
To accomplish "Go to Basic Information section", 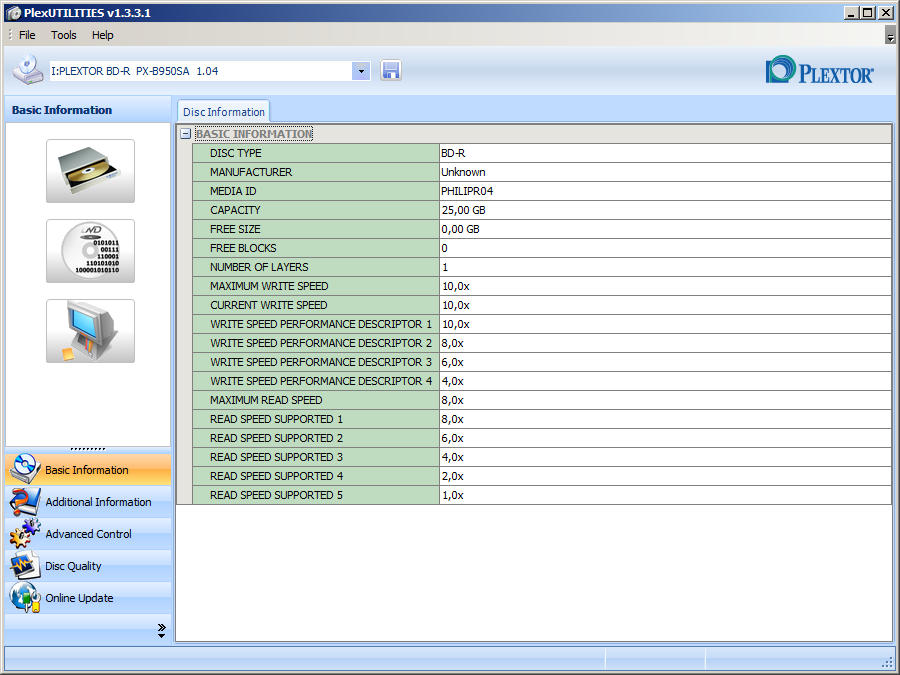I will pyautogui.click(x=88, y=470).
